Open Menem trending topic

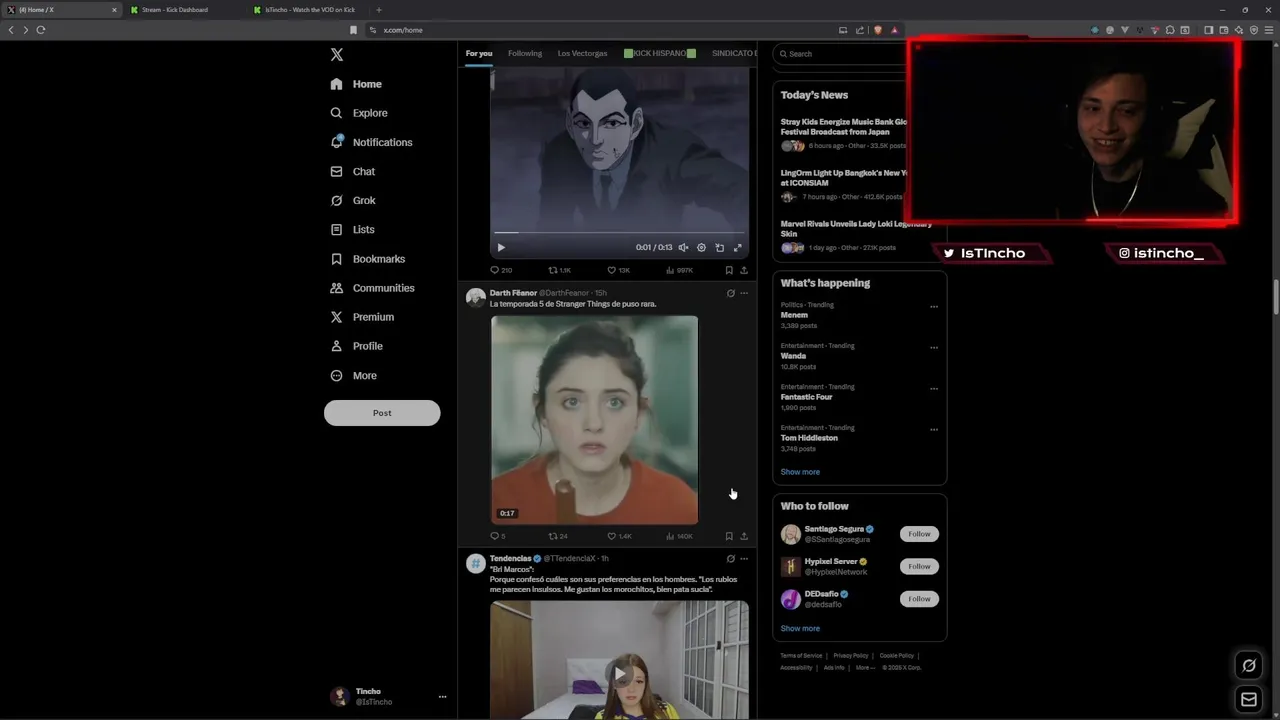pos(794,315)
